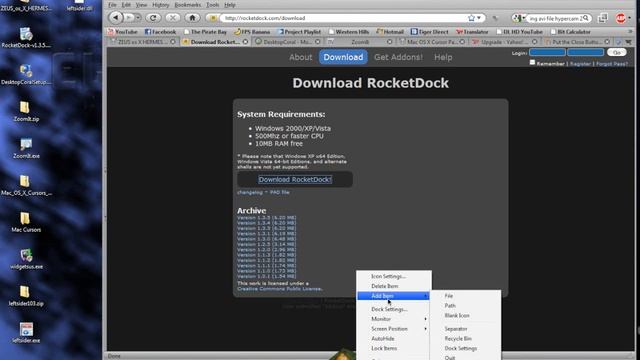
Task: Show more bookmarks via toolbar chevron
Action: coord(630,31)
